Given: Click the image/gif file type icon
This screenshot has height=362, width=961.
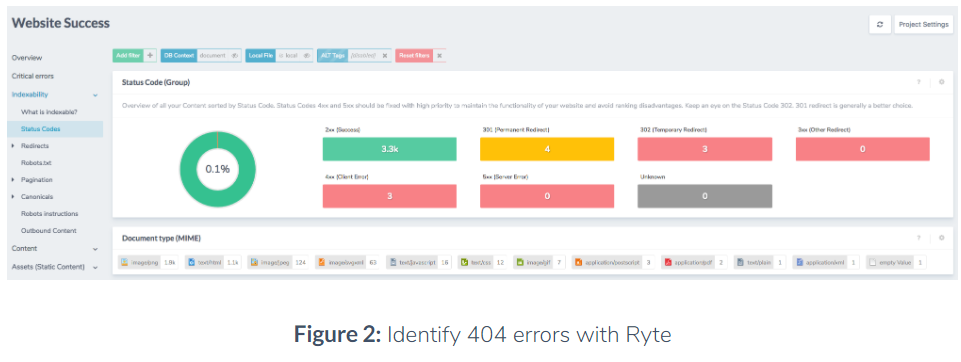Looking at the screenshot, I should (x=519, y=262).
